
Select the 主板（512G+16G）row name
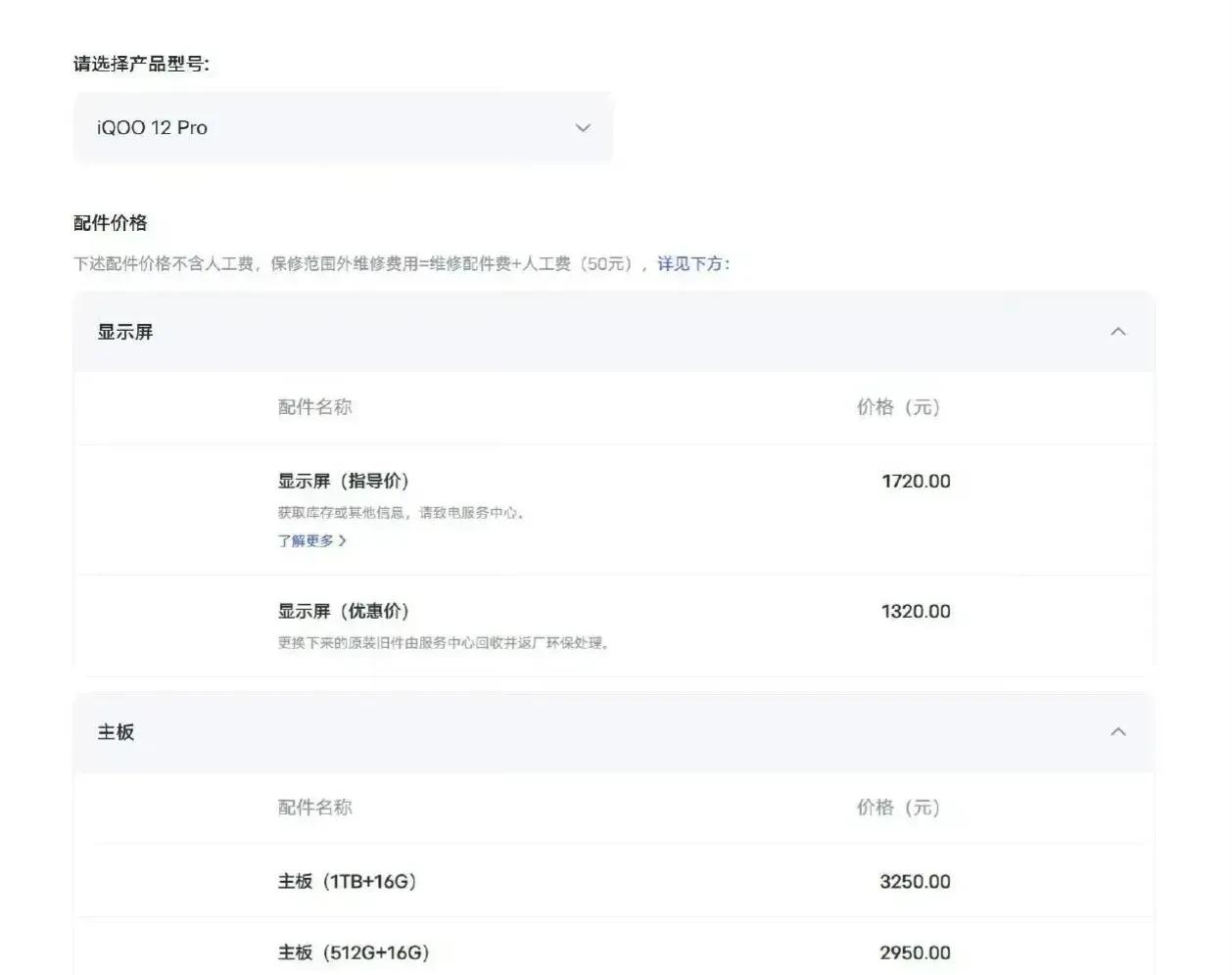point(354,952)
